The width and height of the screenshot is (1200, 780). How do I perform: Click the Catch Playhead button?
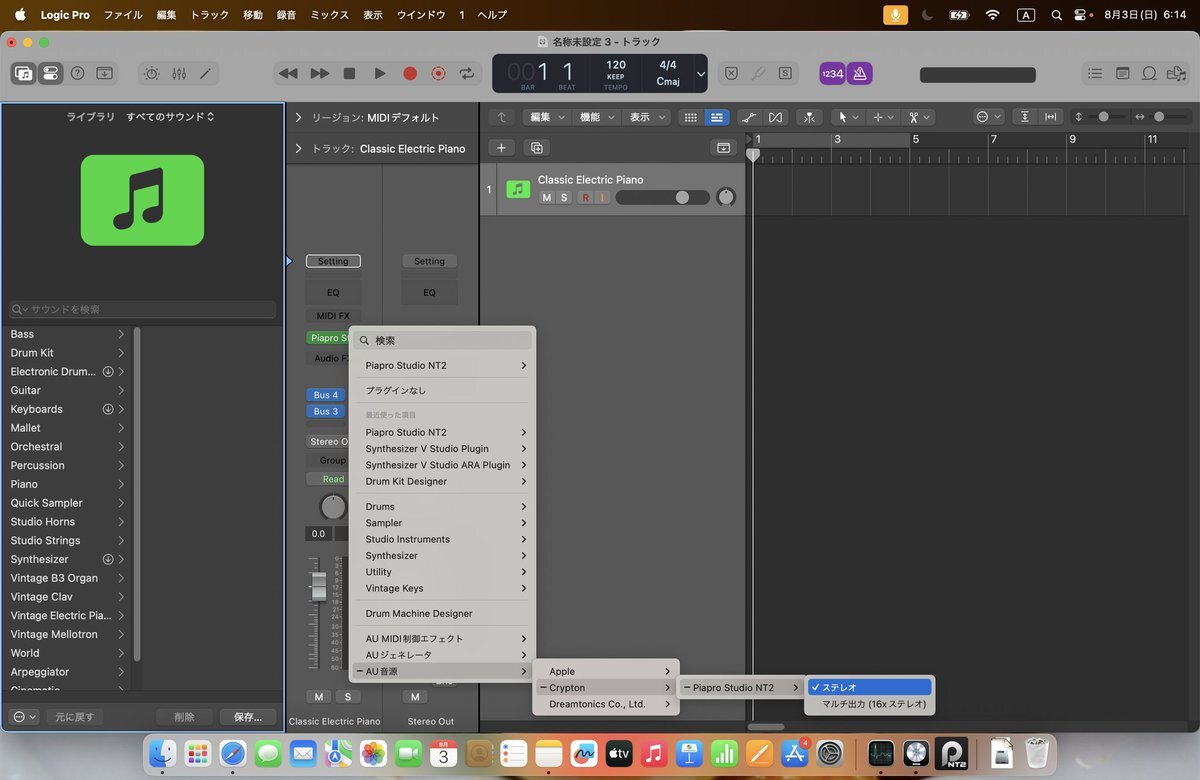(810, 117)
